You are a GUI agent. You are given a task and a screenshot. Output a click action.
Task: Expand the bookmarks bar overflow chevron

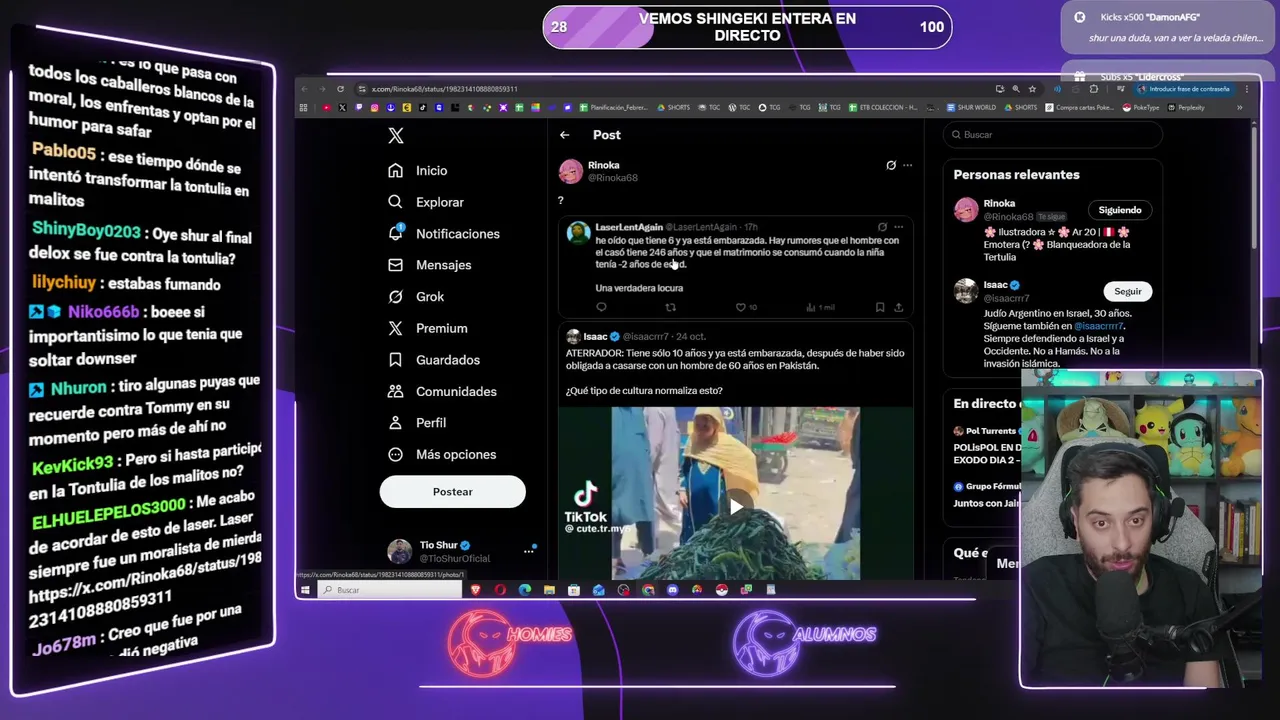tap(1240, 107)
